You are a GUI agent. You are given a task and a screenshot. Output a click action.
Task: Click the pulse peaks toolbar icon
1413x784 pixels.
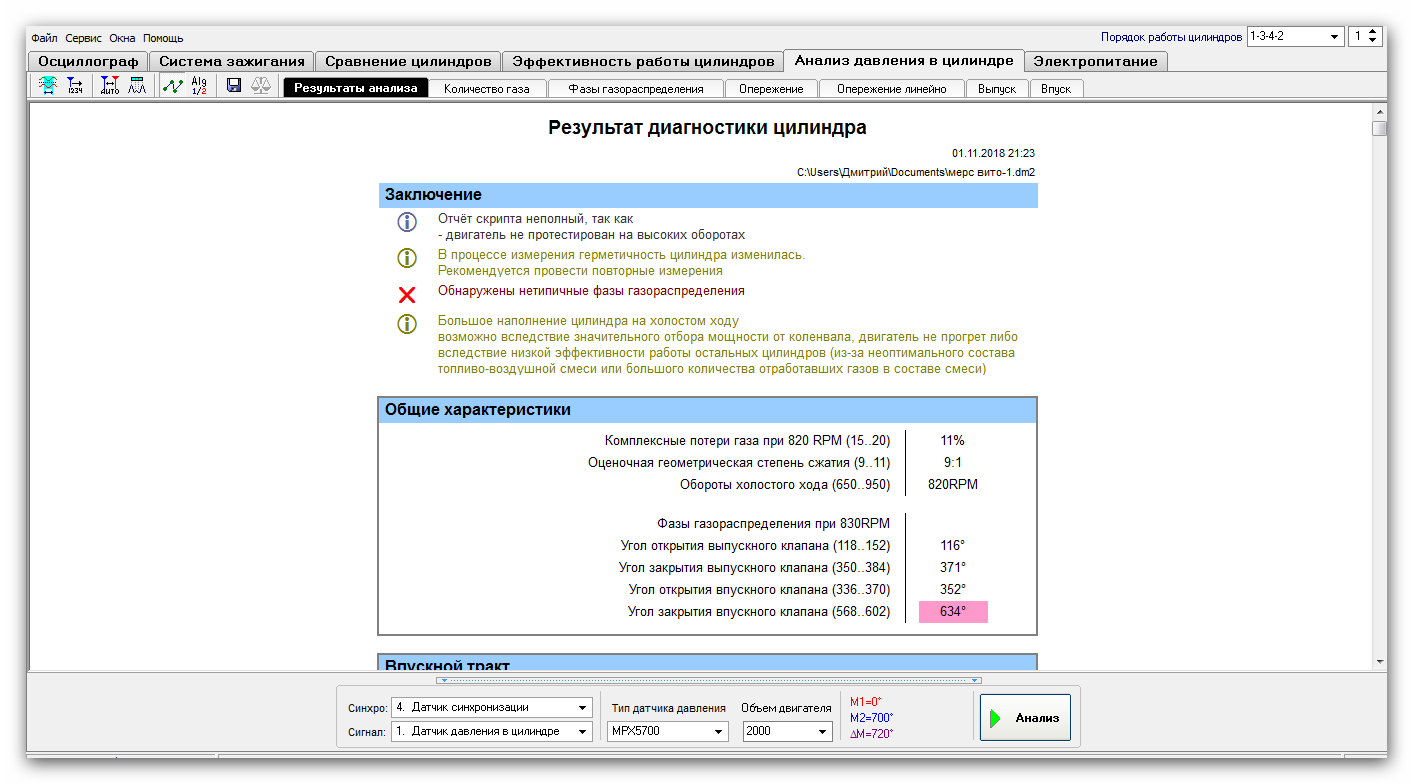tap(137, 87)
